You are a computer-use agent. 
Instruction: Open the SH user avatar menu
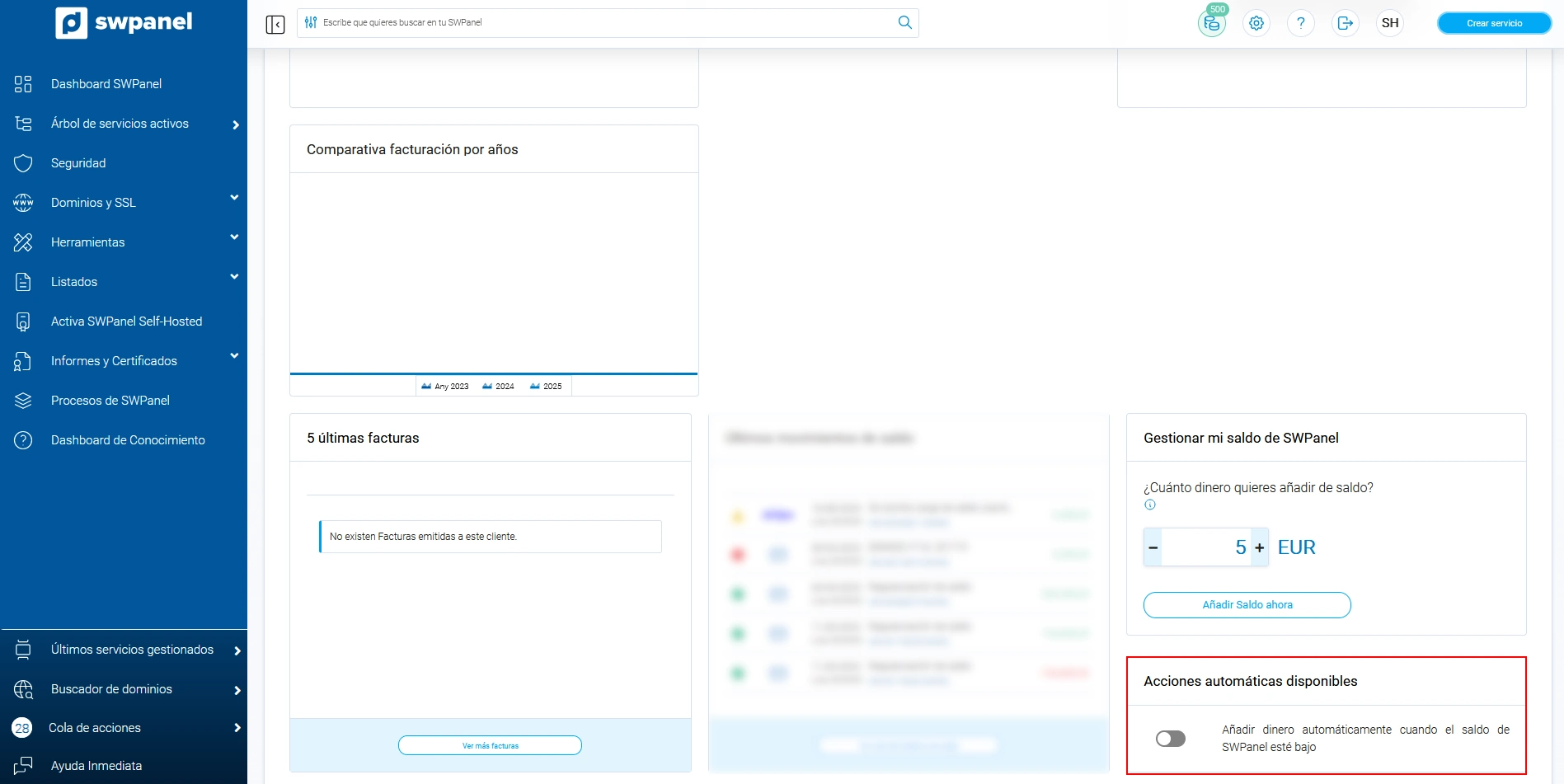(x=1390, y=23)
